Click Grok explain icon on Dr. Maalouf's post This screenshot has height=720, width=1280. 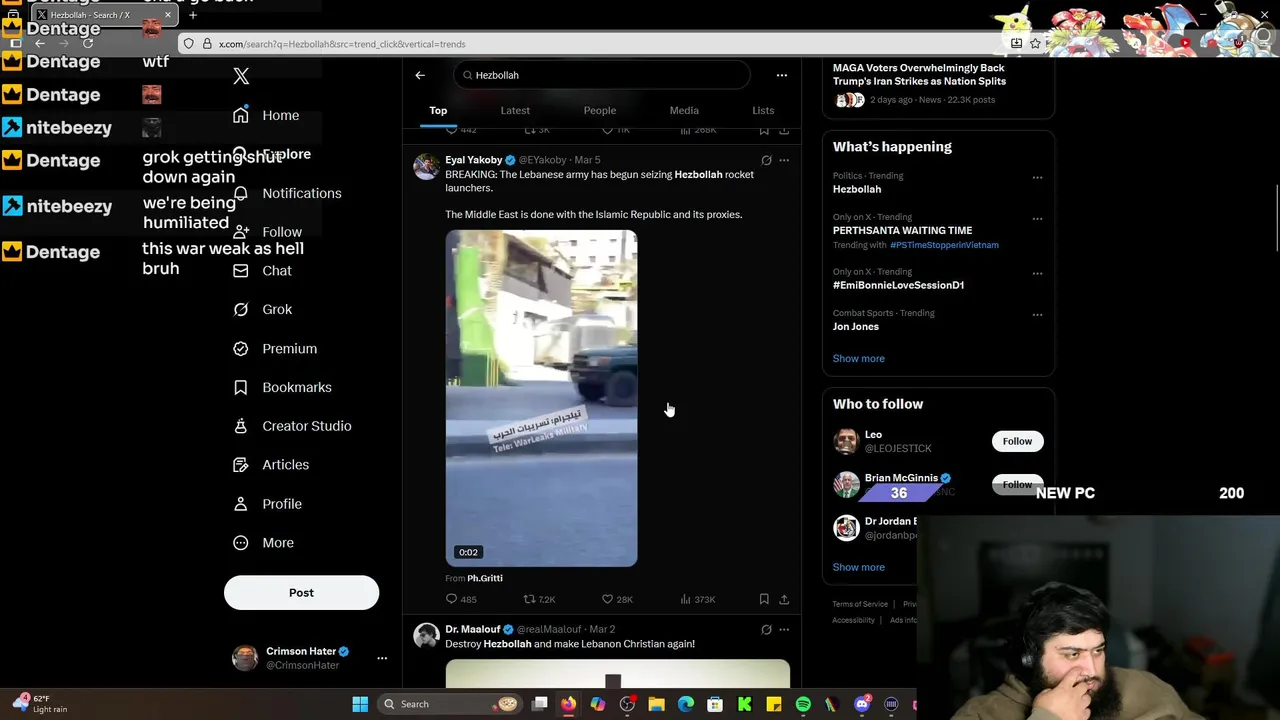click(x=766, y=629)
